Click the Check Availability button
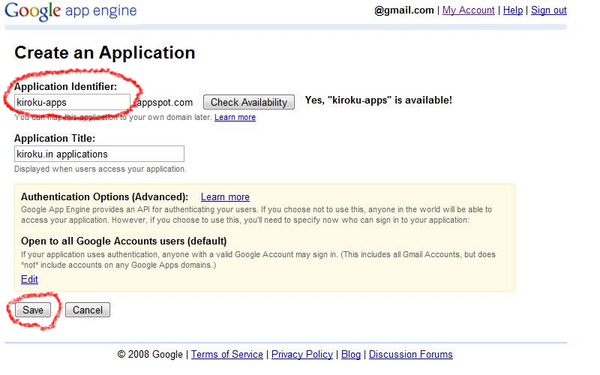 pos(249,102)
